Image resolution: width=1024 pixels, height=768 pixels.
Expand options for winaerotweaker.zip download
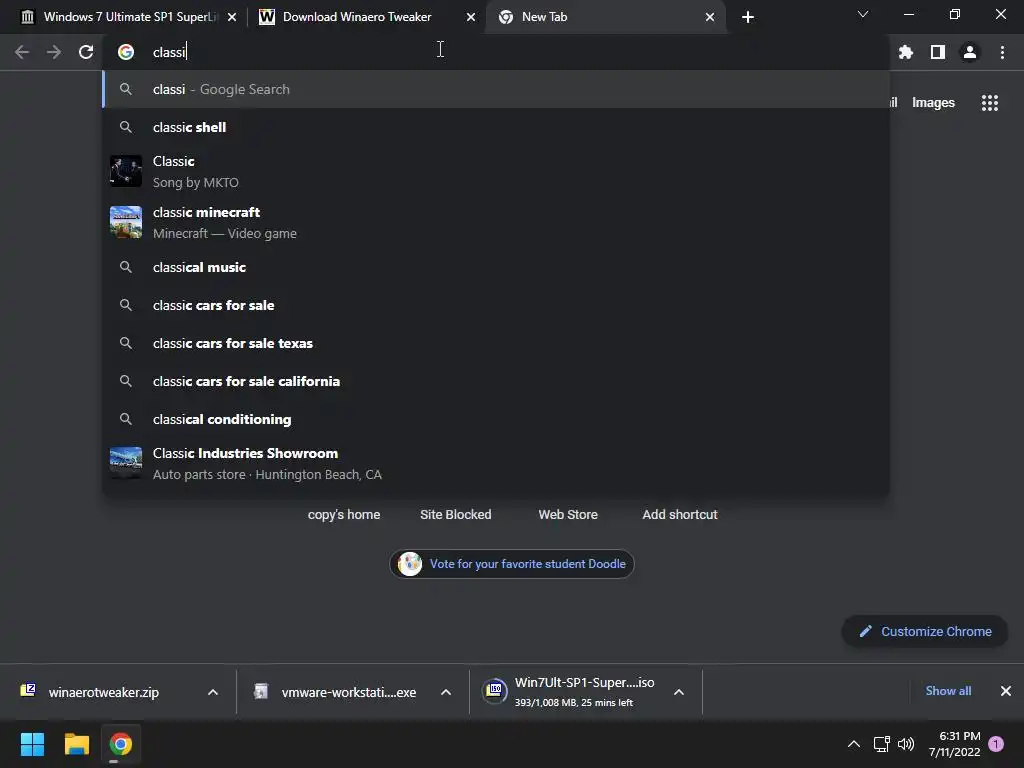coord(213,692)
